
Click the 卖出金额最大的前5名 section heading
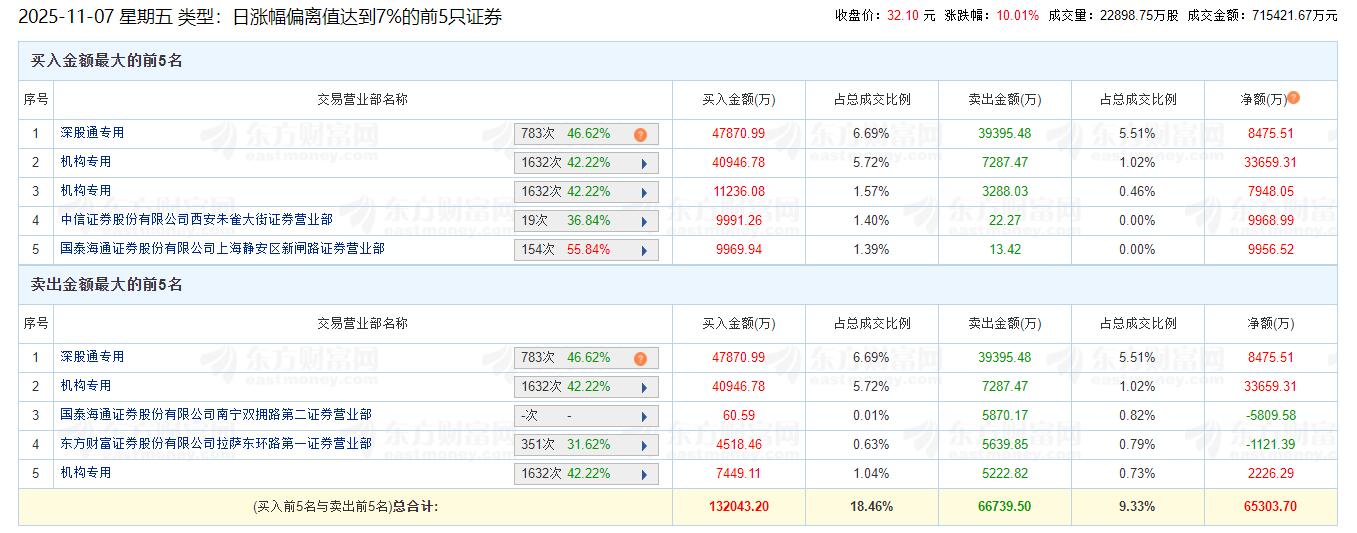(107, 285)
